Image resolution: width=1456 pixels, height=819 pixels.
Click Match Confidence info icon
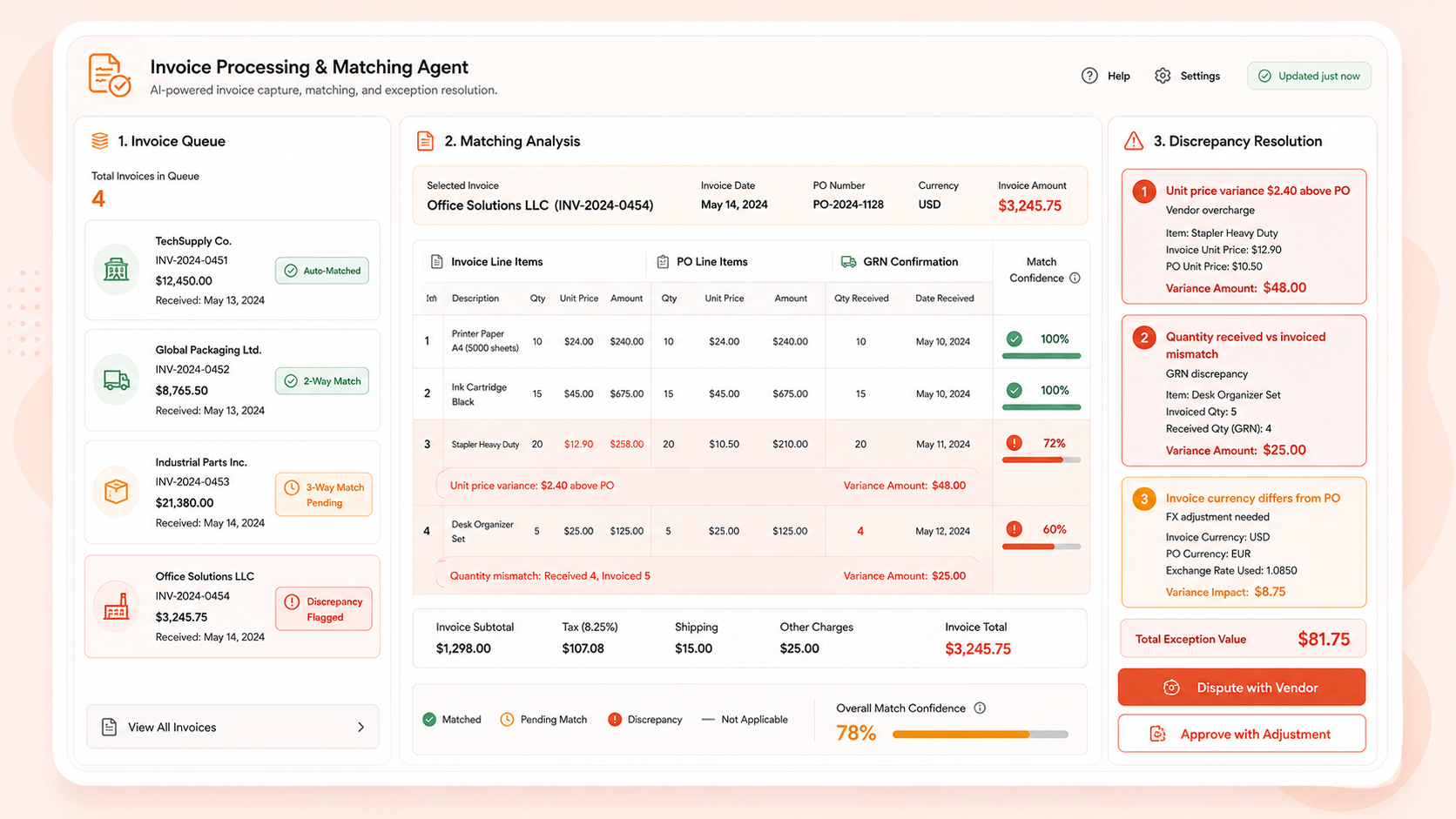(1075, 279)
